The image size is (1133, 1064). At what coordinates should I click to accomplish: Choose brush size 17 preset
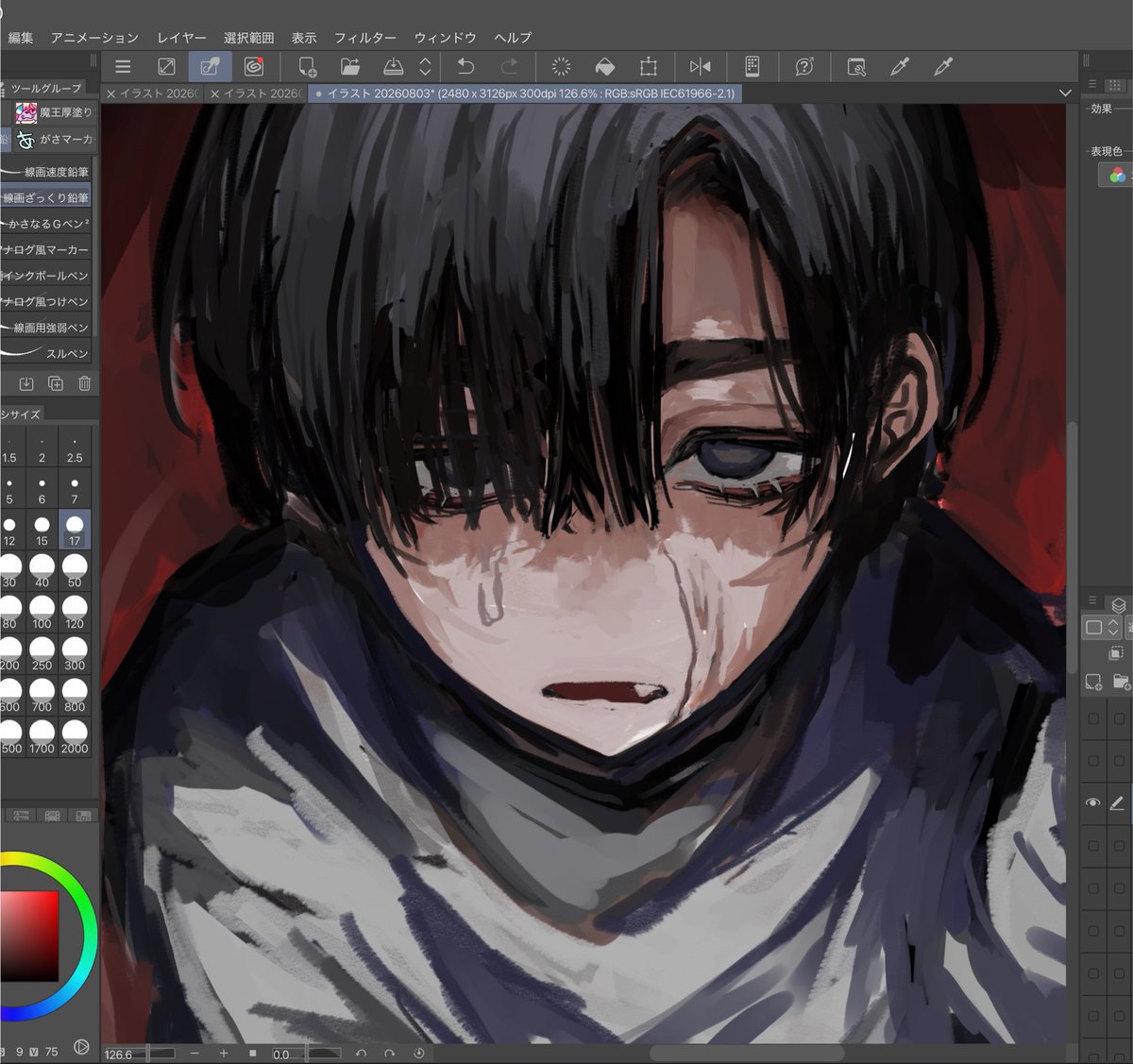(x=75, y=530)
